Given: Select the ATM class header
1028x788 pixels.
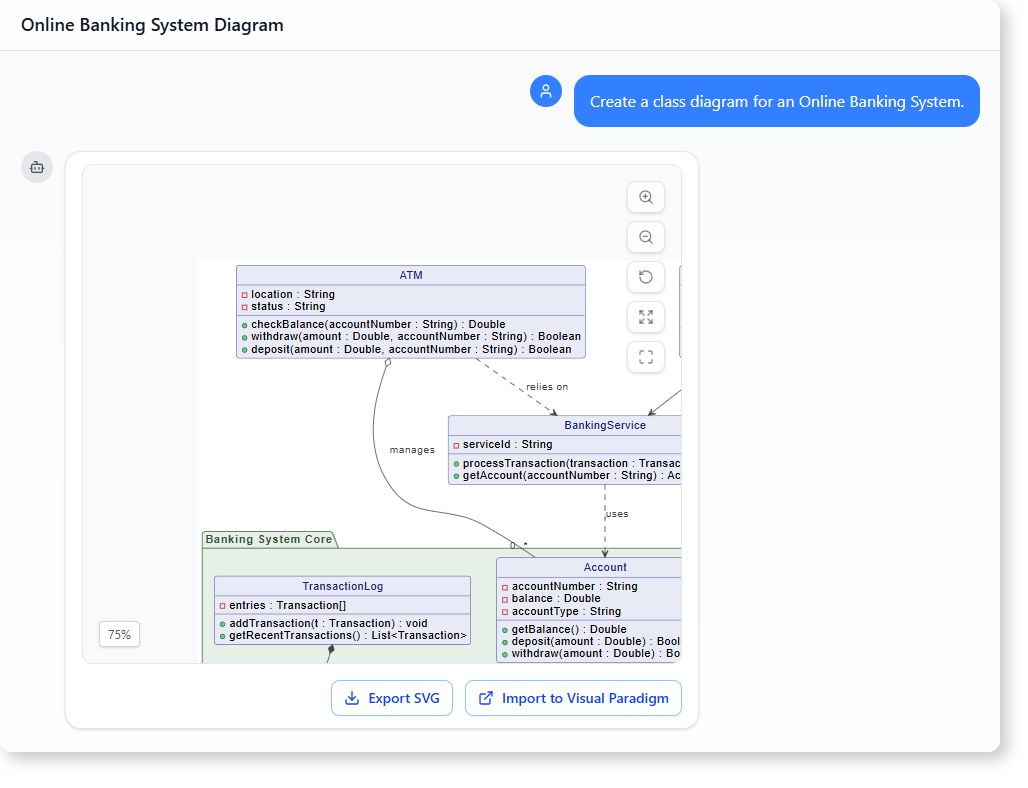Looking at the screenshot, I should [411, 275].
